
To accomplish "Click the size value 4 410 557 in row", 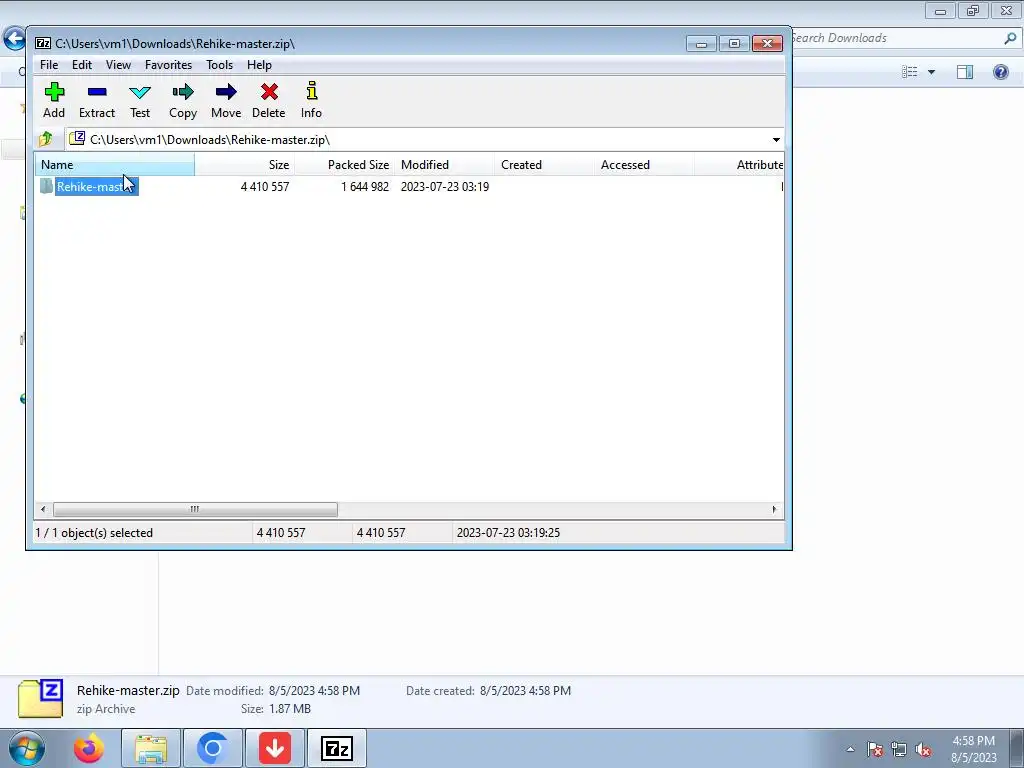I will tap(264, 187).
